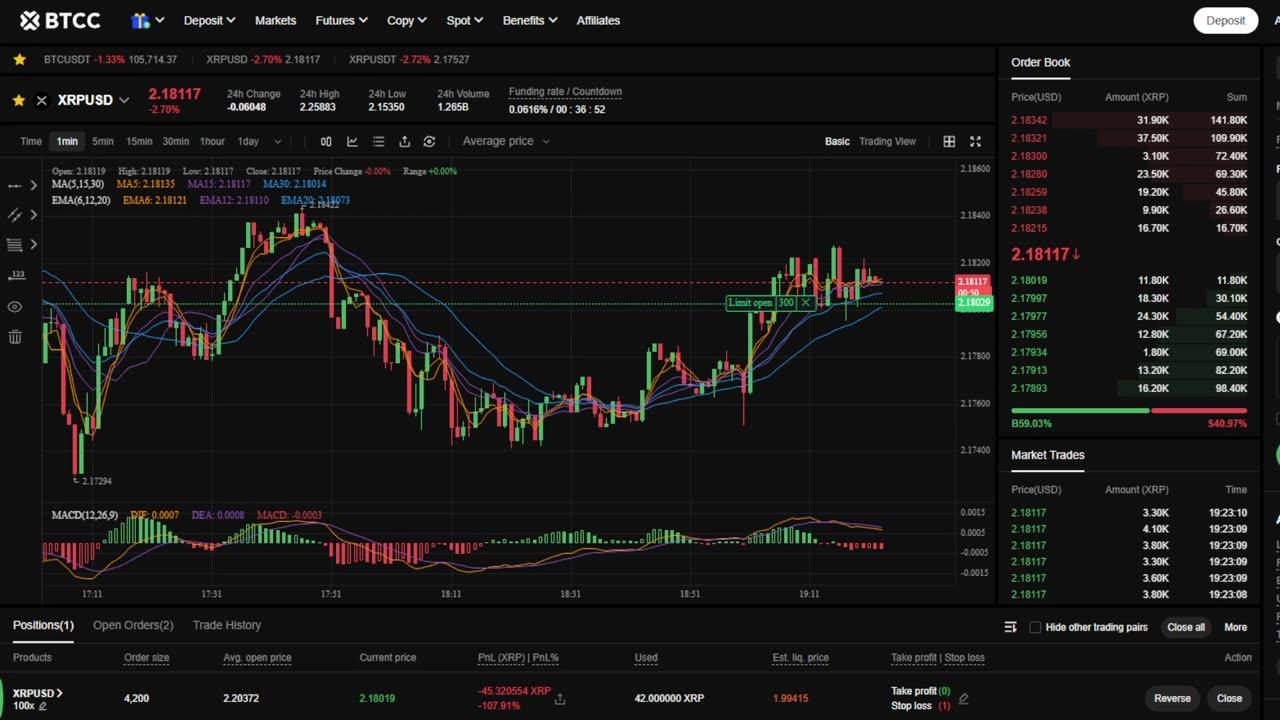Cancel the Limit open 300 order on chart

click(x=805, y=302)
